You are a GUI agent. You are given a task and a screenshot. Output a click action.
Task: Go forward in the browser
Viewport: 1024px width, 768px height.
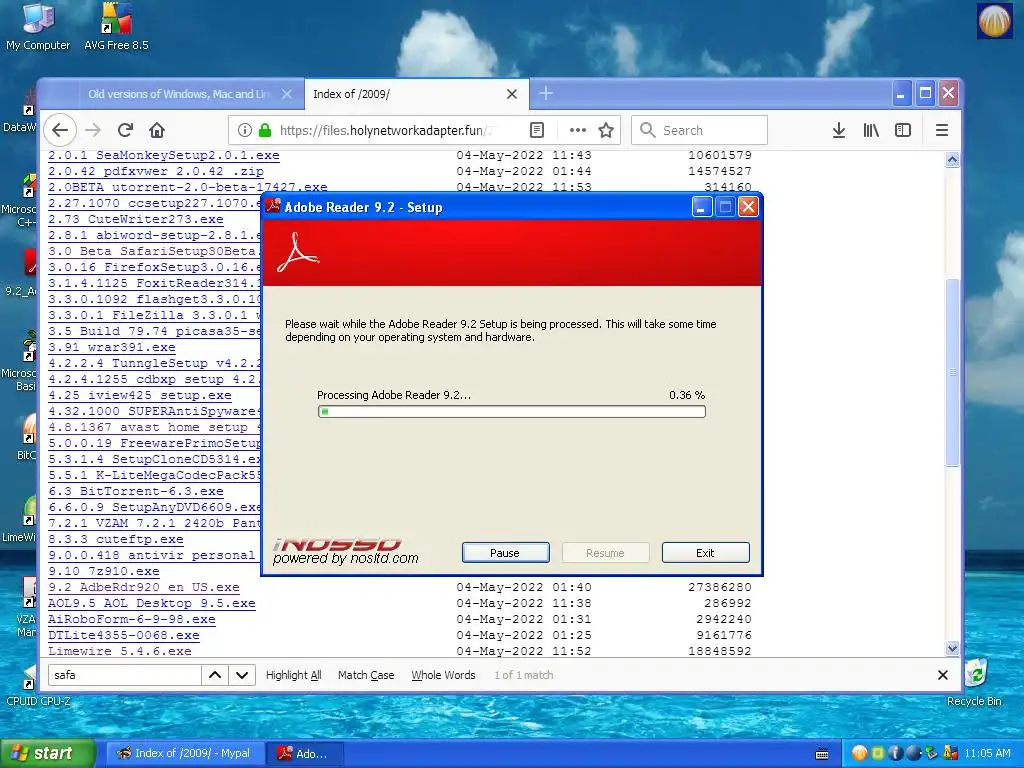[x=93, y=130]
